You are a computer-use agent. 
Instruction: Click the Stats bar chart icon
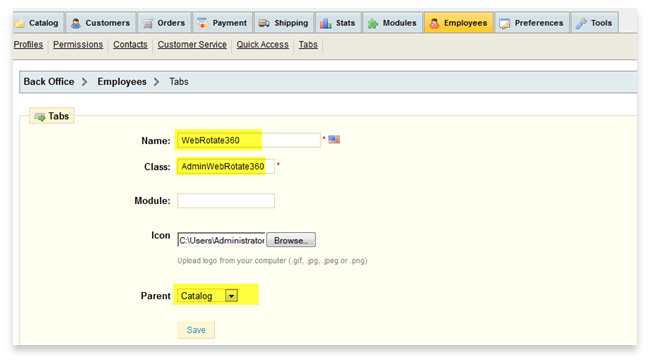[326, 23]
